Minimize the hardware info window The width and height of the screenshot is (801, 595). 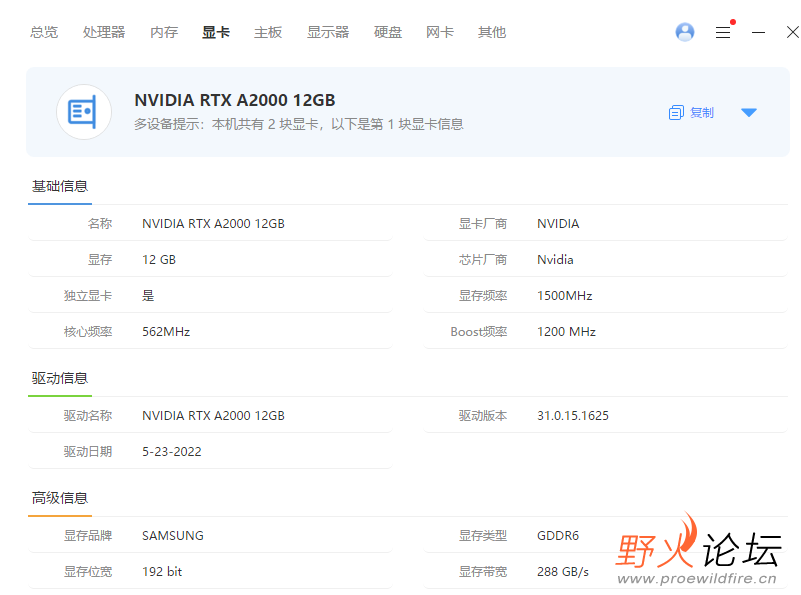[x=758, y=33]
